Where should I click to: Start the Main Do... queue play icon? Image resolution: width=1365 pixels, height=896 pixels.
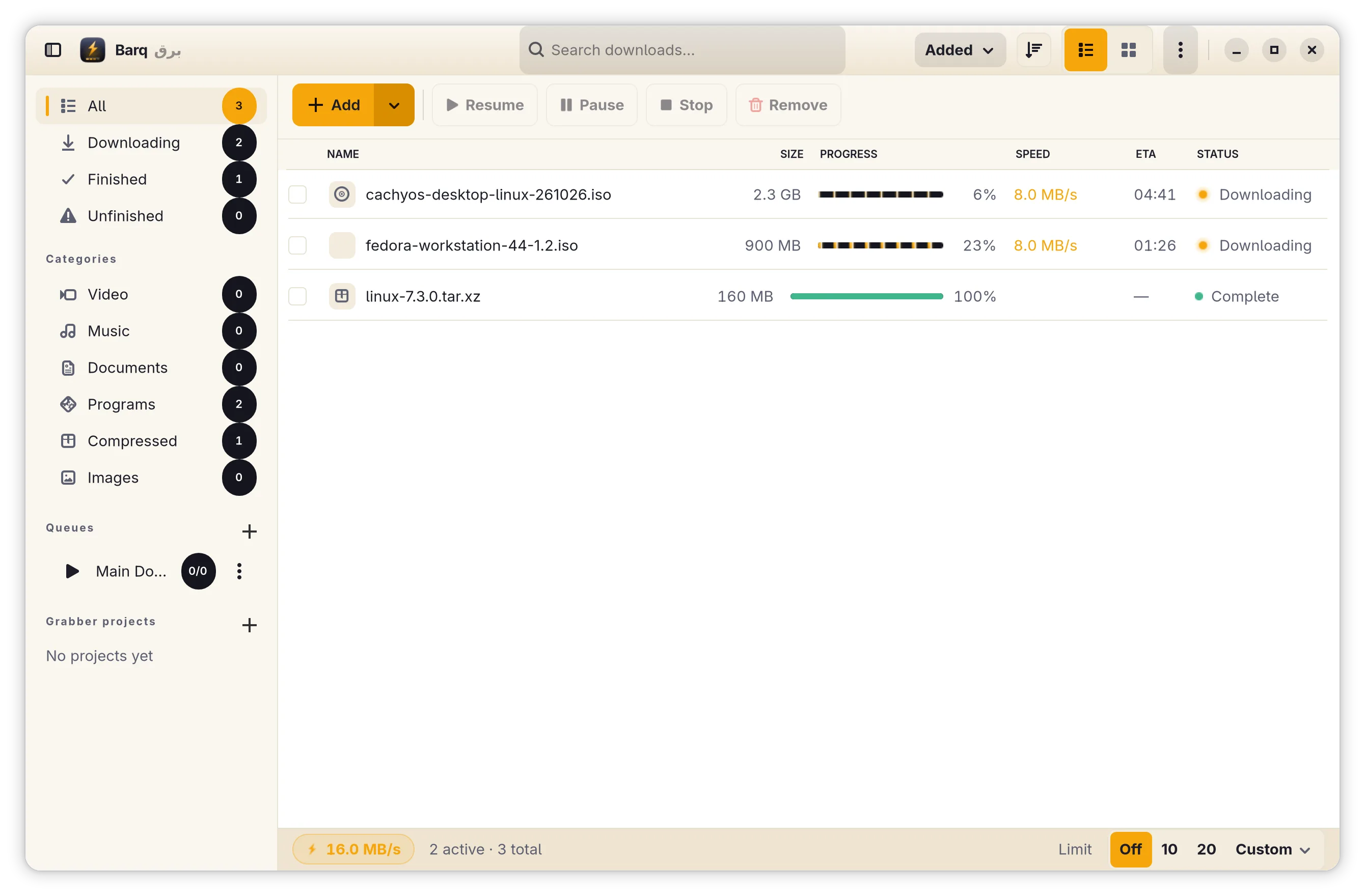(72, 571)
